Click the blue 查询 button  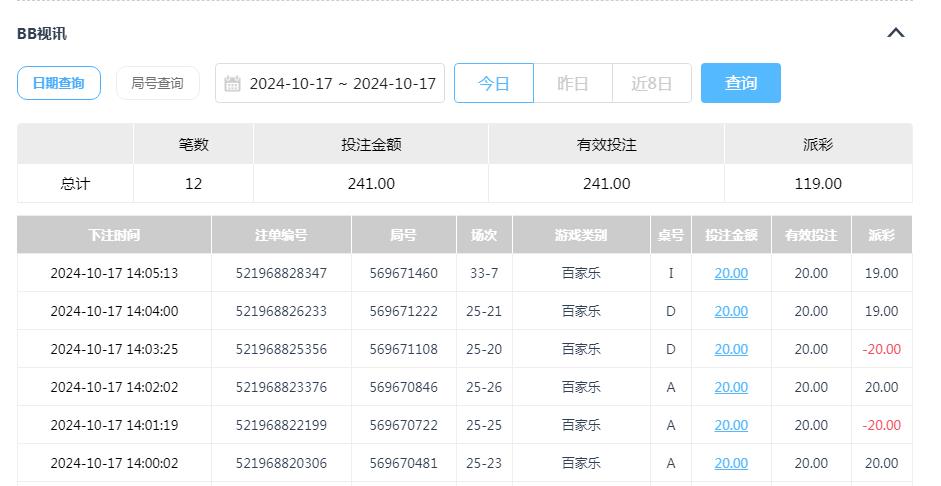(x=740, y=83)
